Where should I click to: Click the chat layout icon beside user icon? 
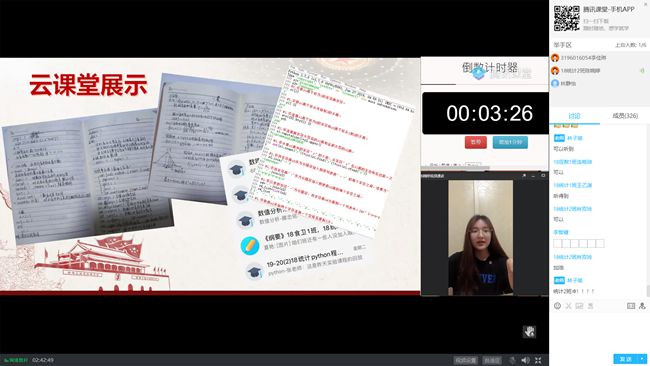coord(631,306)
